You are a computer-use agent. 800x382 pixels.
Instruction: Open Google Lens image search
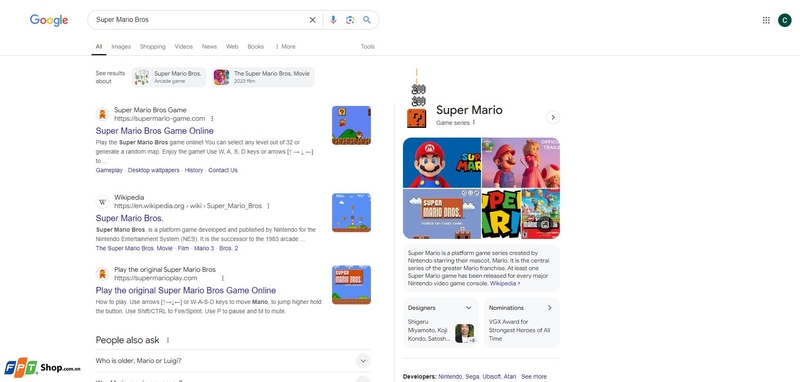350,20
